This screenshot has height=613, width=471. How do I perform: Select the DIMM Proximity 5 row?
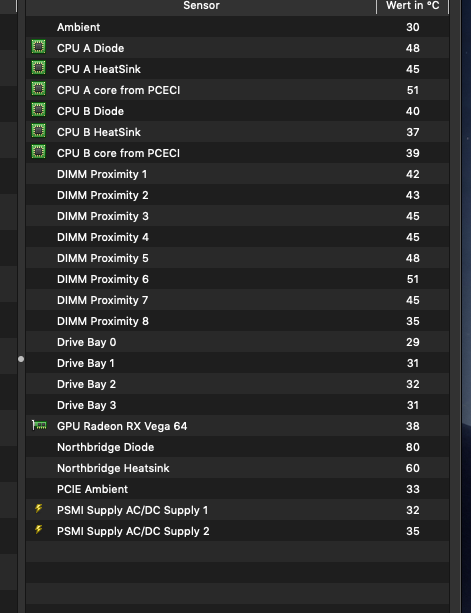[x=238, y=258]
